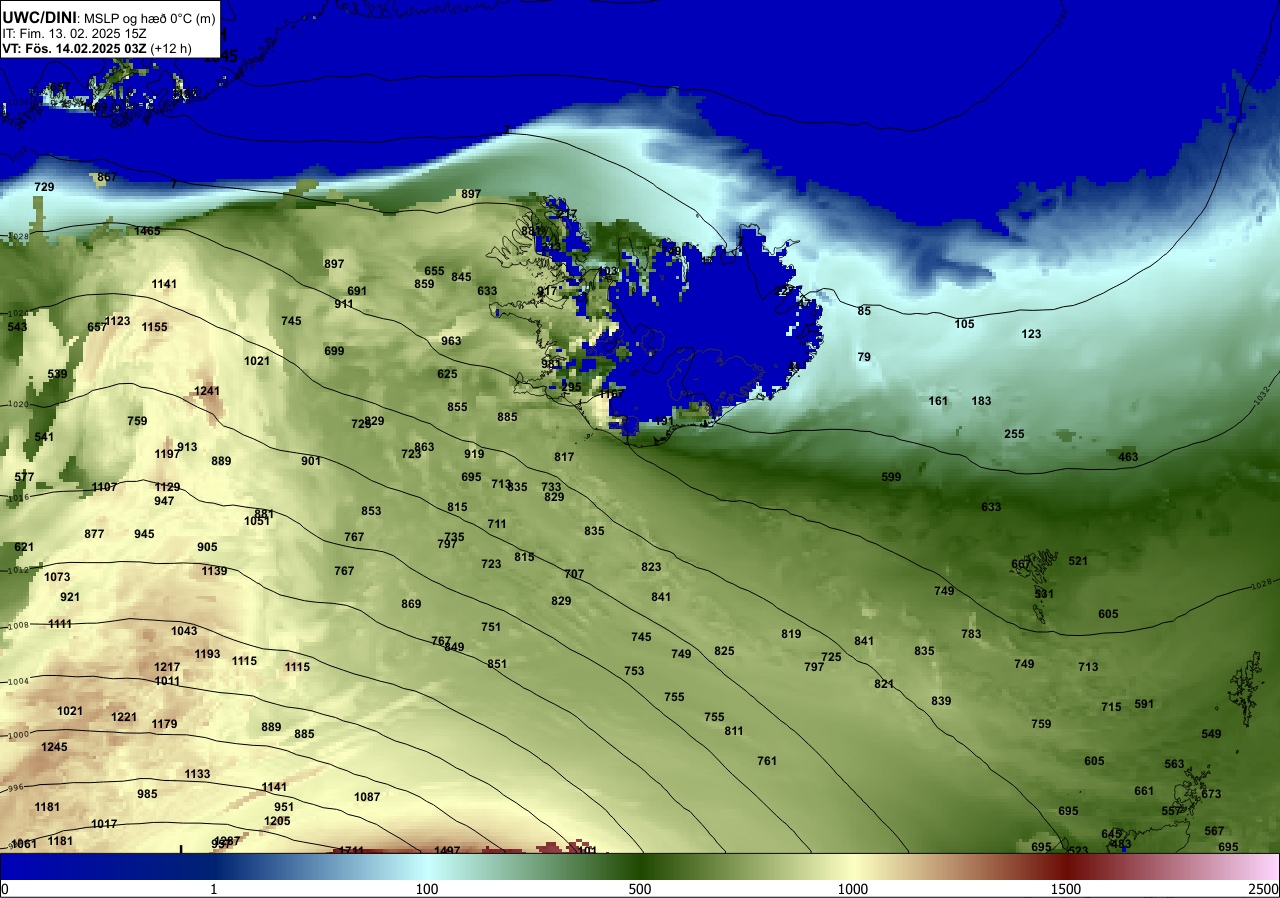Image resolution: width=1280 pixels, height=898 pixels.
Task: Click the value 105 on the map
Action: 964,324
